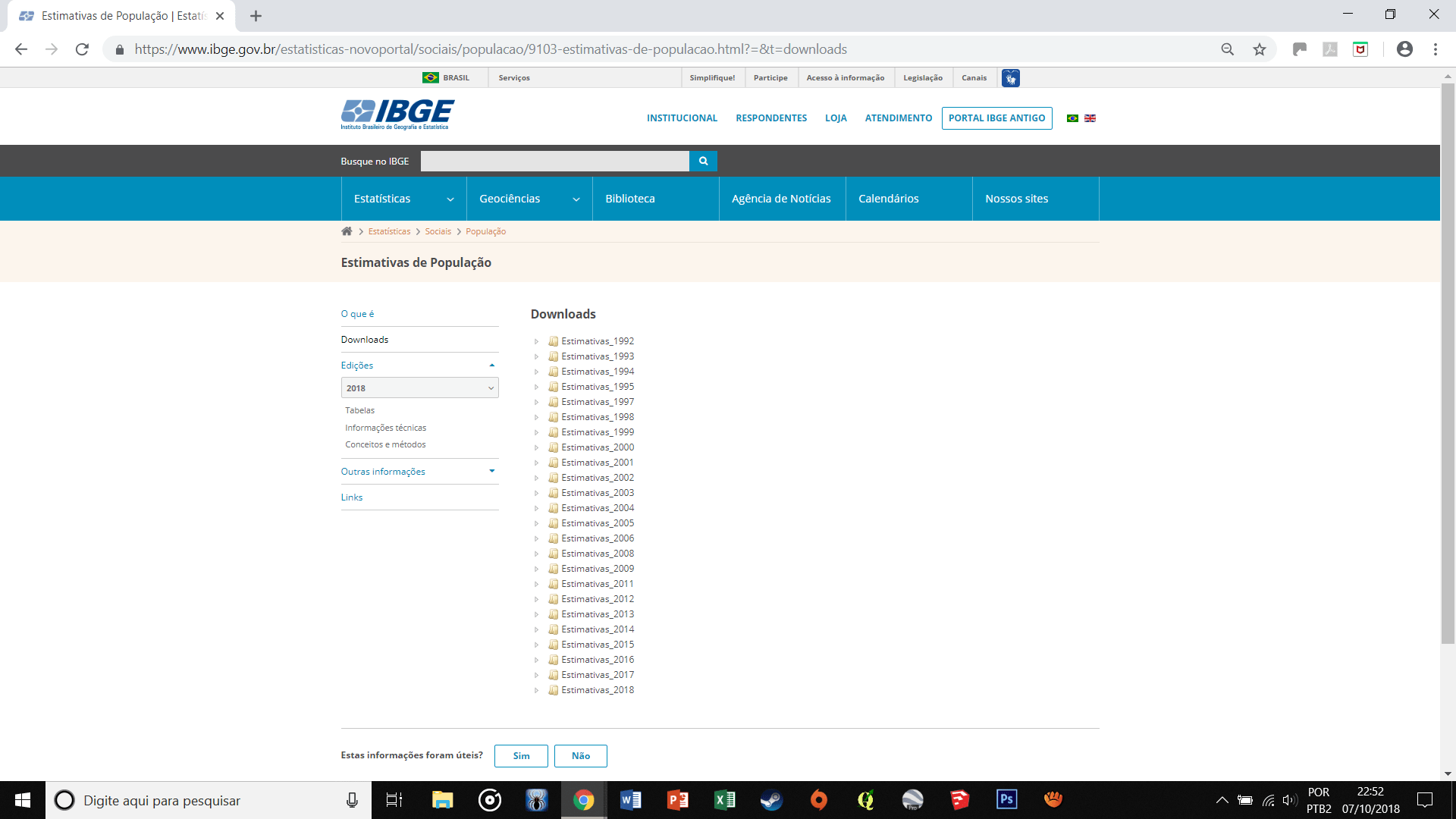Click the Estimativas_2018 folder icon

tap(554, 690)
